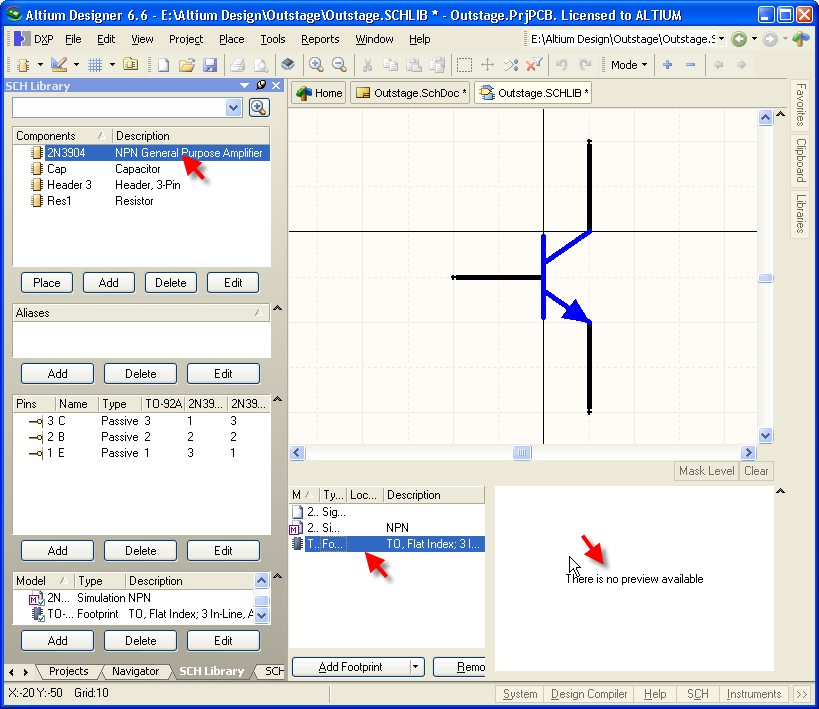Open the Mode dropdown in toolbar
Viewport: 819px width, 709px height.
629,65
